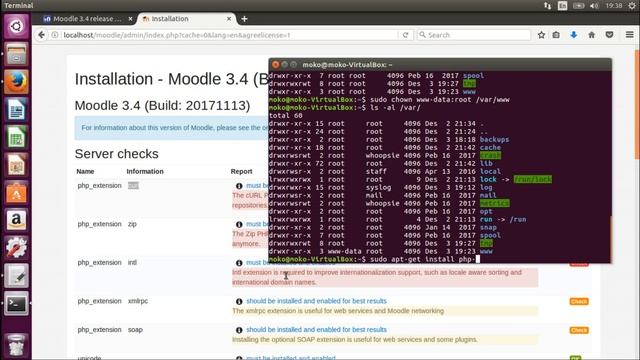Click terminal title moko@moko-VirtualBox
Image resolution: width=640 pixels, height=360 pixels.
tap(347, 64)
